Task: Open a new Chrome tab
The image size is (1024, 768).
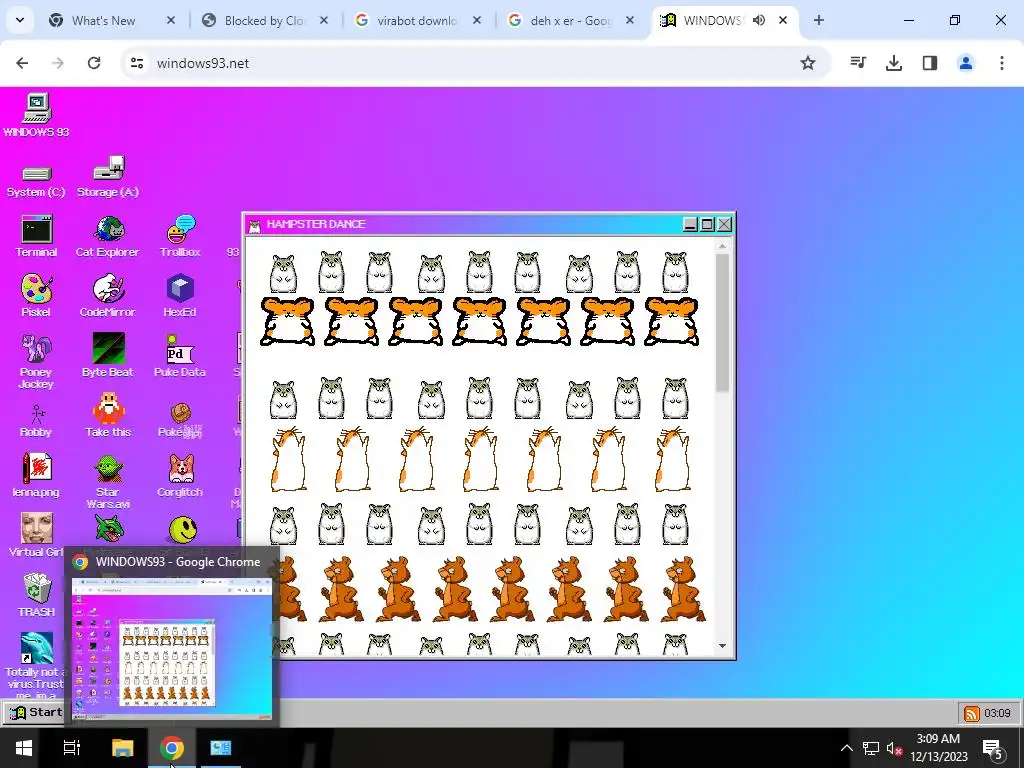Action: pyautogui.click(x=819, y=20)
